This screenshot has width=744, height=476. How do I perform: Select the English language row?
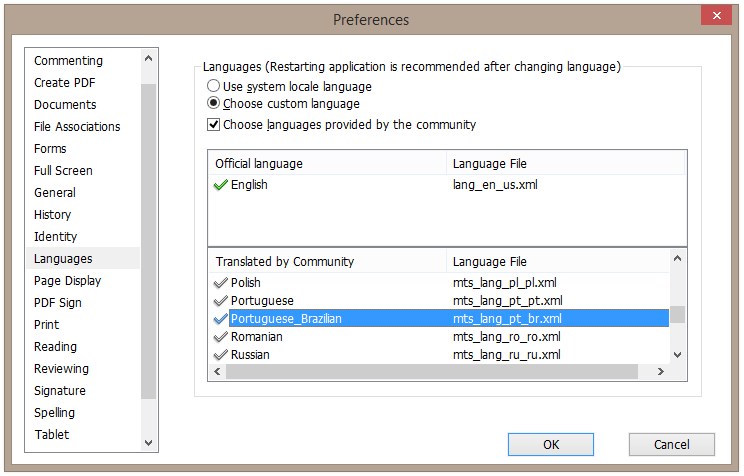click(x=447, y=185)
